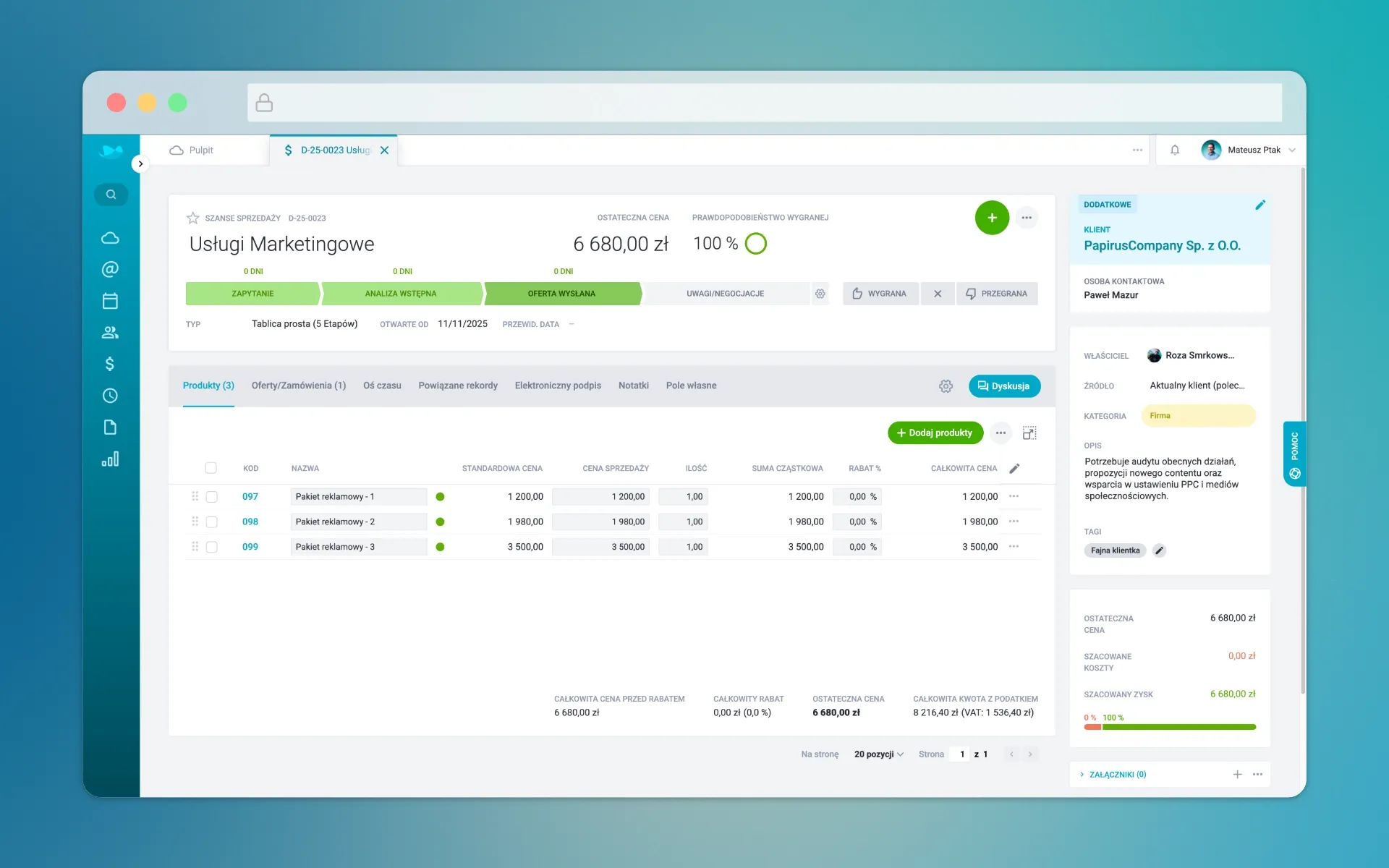Open the dollar-sign sales icon in sidebar
This screenshot has width=1389, height=868.
110,364
